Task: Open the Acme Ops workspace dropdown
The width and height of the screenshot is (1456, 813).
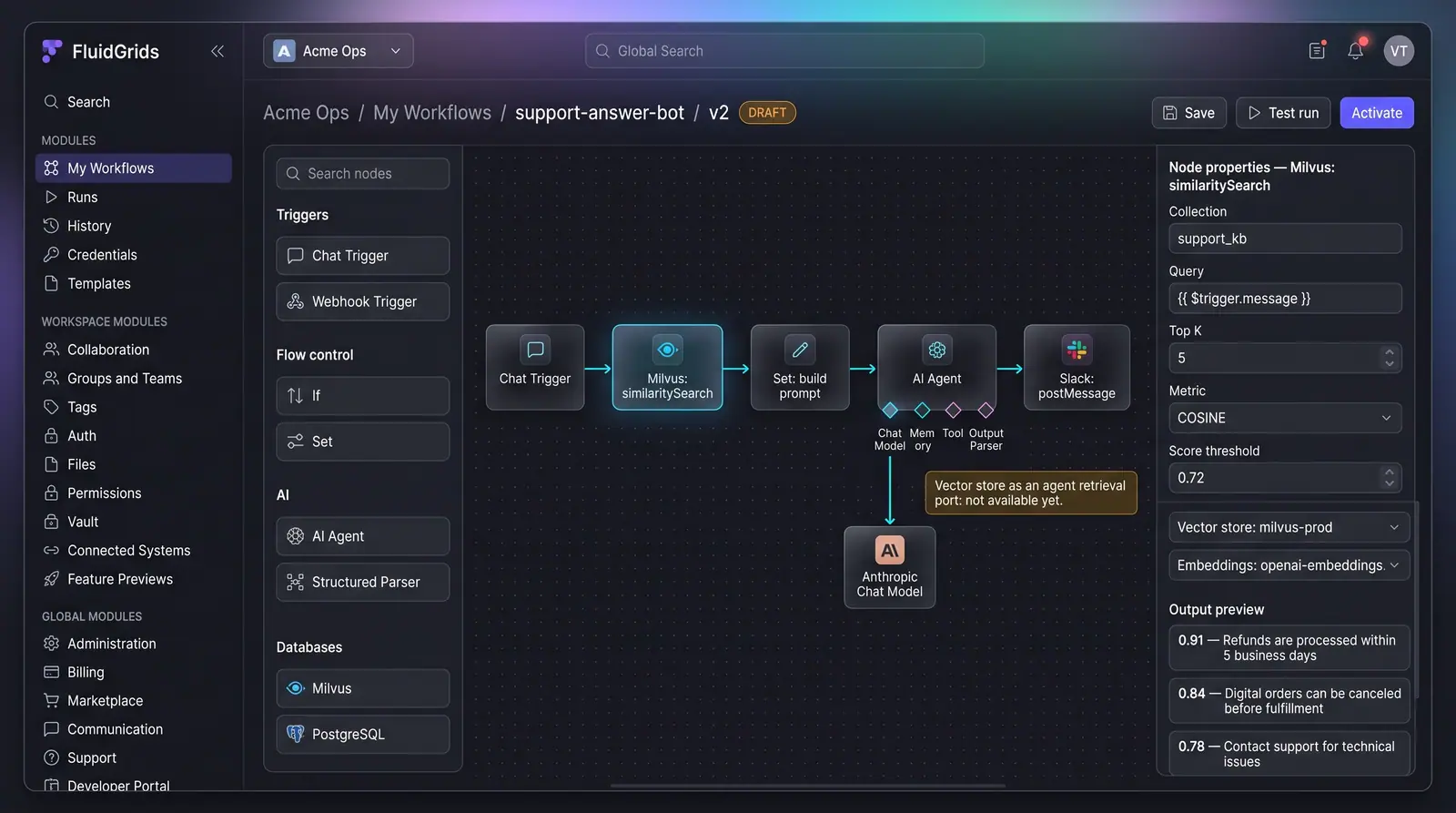Action: point(339,51)
